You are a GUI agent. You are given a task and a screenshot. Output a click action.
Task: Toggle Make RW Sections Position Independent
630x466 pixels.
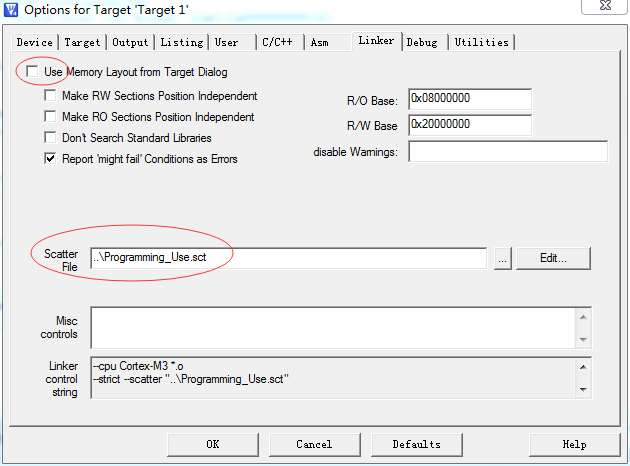pyautogui.click(x=50, y=96)
